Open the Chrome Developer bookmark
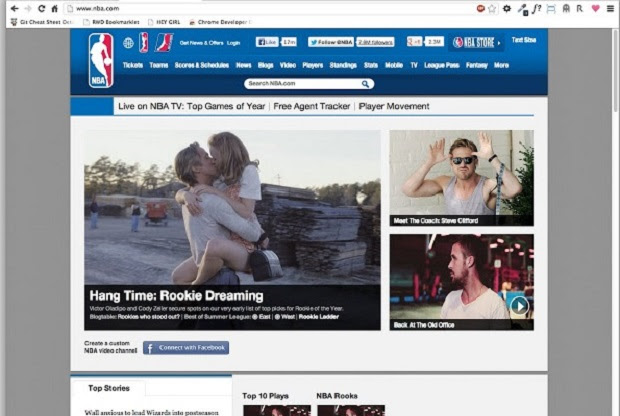This screenshot has height=416, width=620. coord(220,22)
